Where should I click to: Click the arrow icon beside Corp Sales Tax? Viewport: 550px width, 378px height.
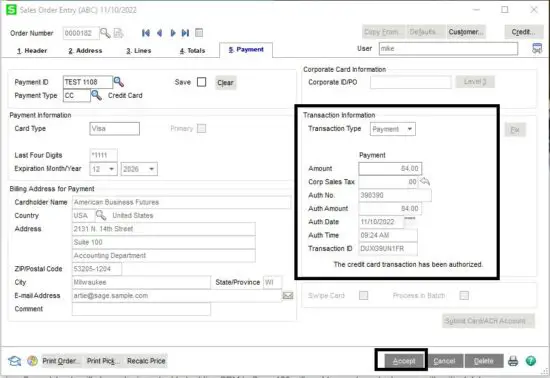coord(425,181)
